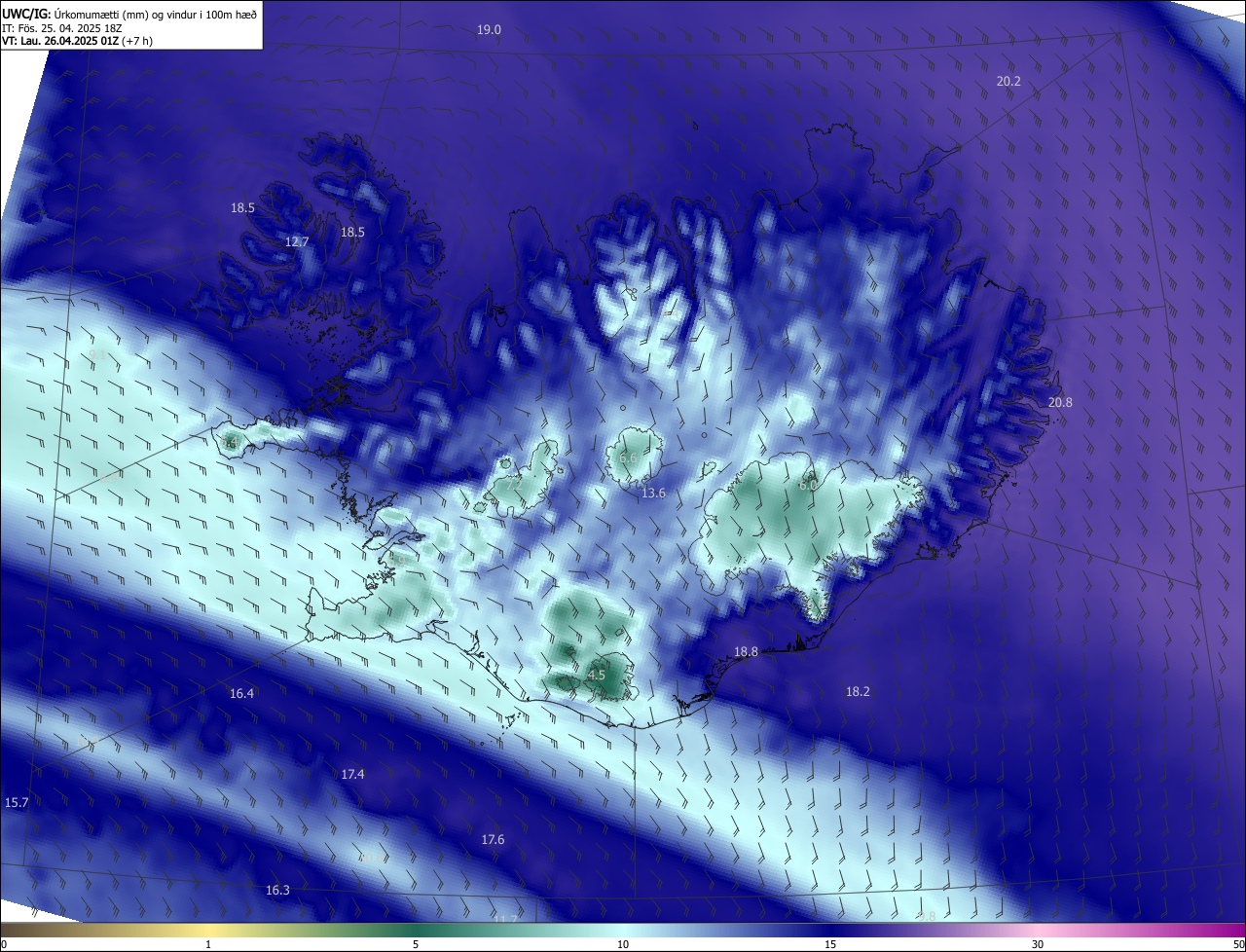Image resolution: width=1246 pixels, height=952 pixels.
Task: Click the 1 tick on the color scale
Action: (208, 945)
